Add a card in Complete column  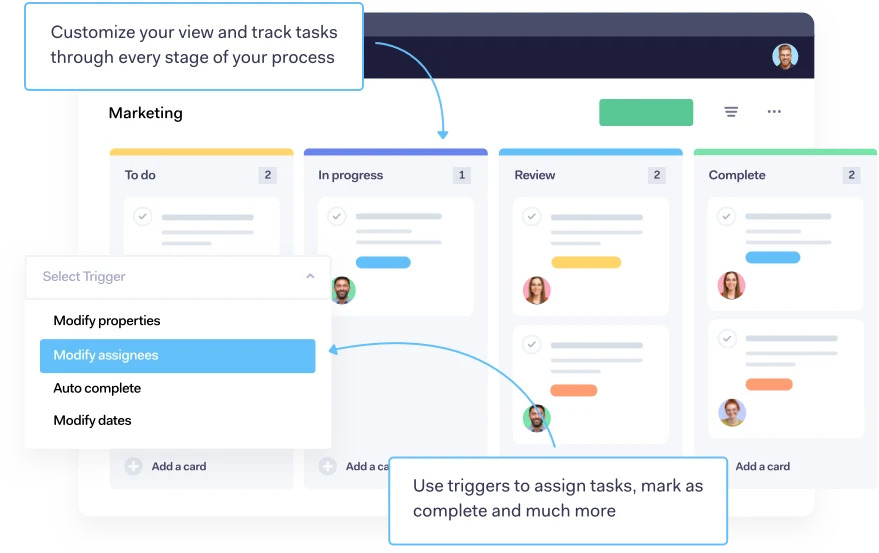(x=762, y=467)
